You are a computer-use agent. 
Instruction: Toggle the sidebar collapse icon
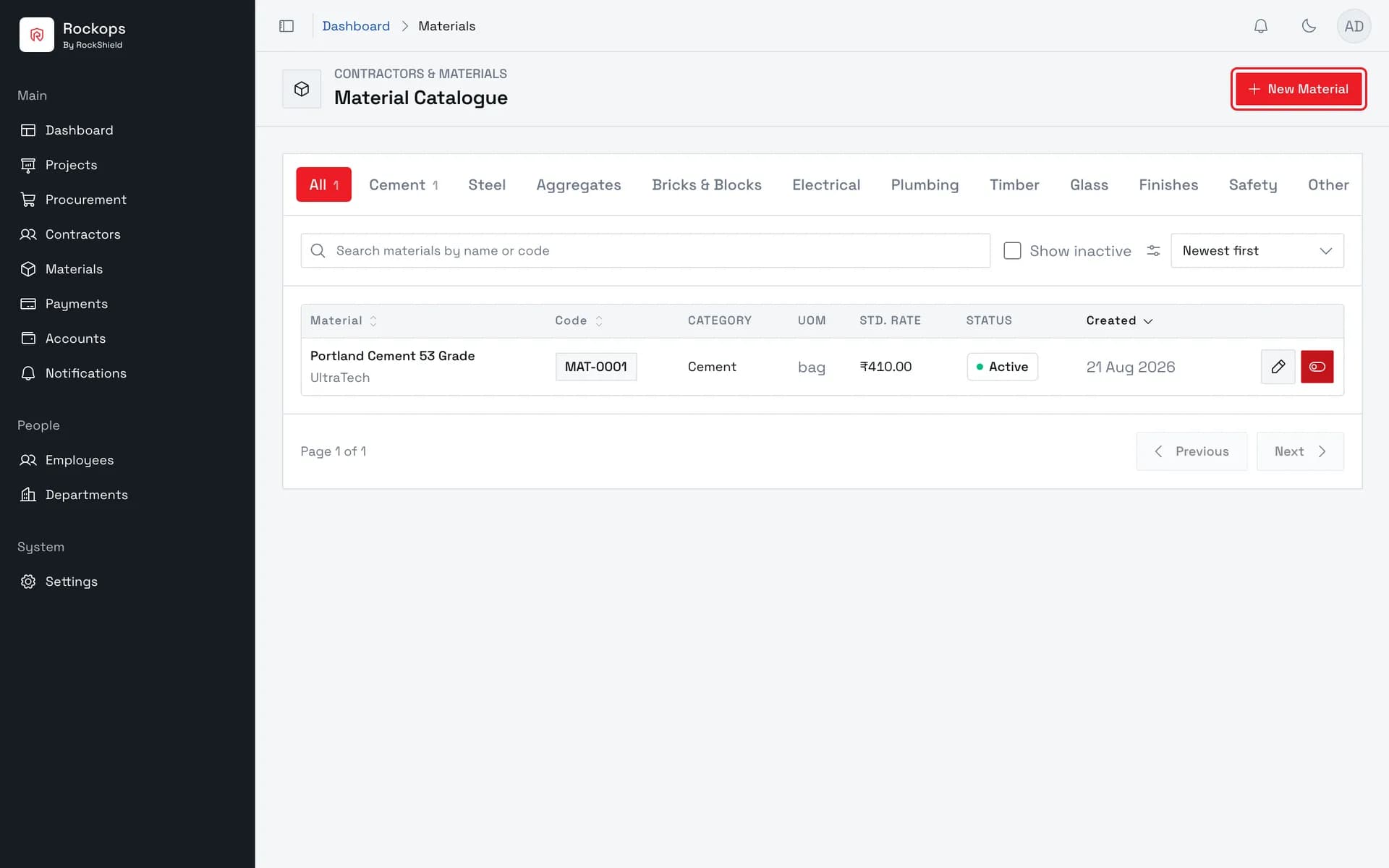(286, 26)
